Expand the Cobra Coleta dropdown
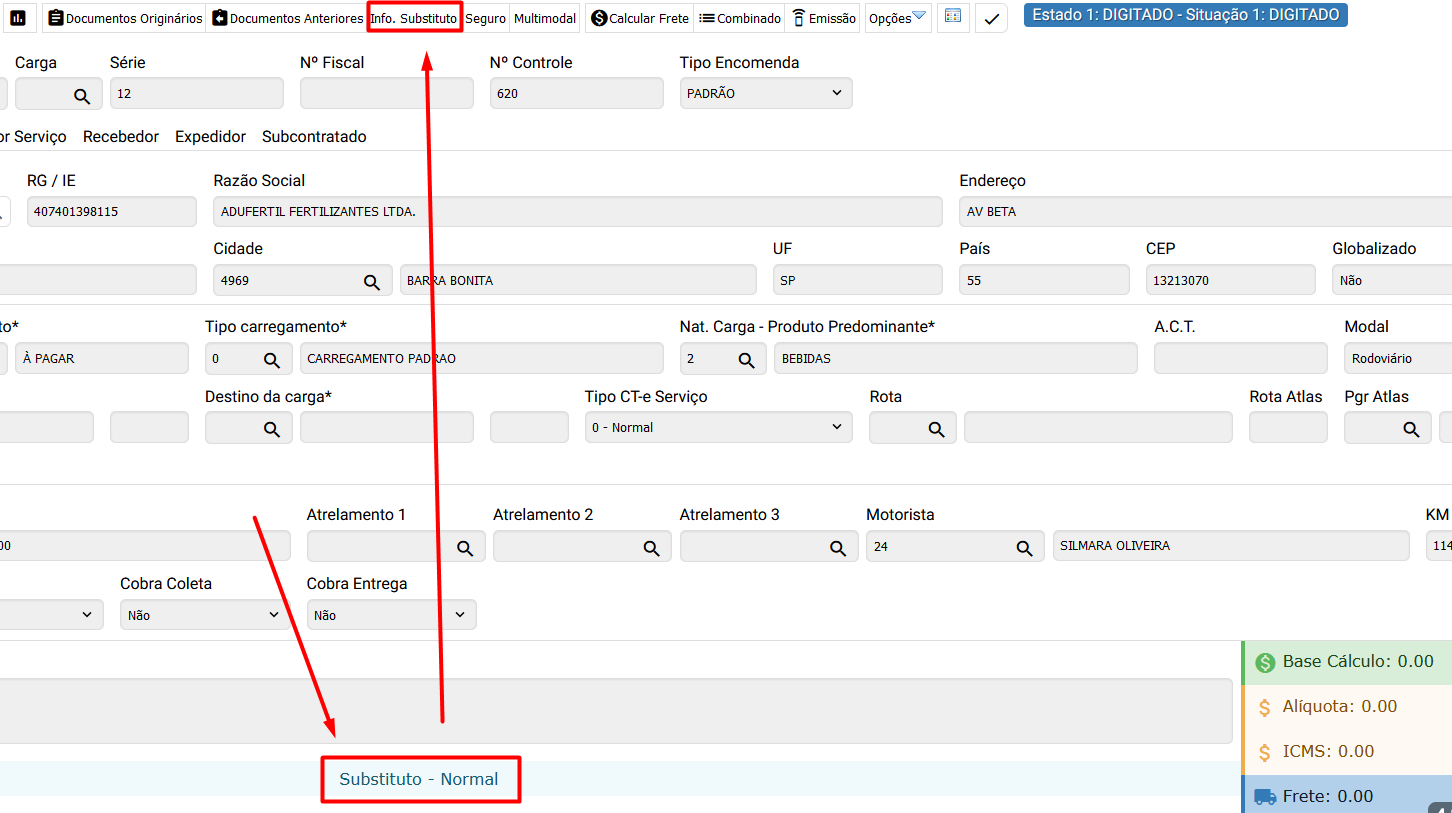The image size is (1452, 813). click(202, 615)
